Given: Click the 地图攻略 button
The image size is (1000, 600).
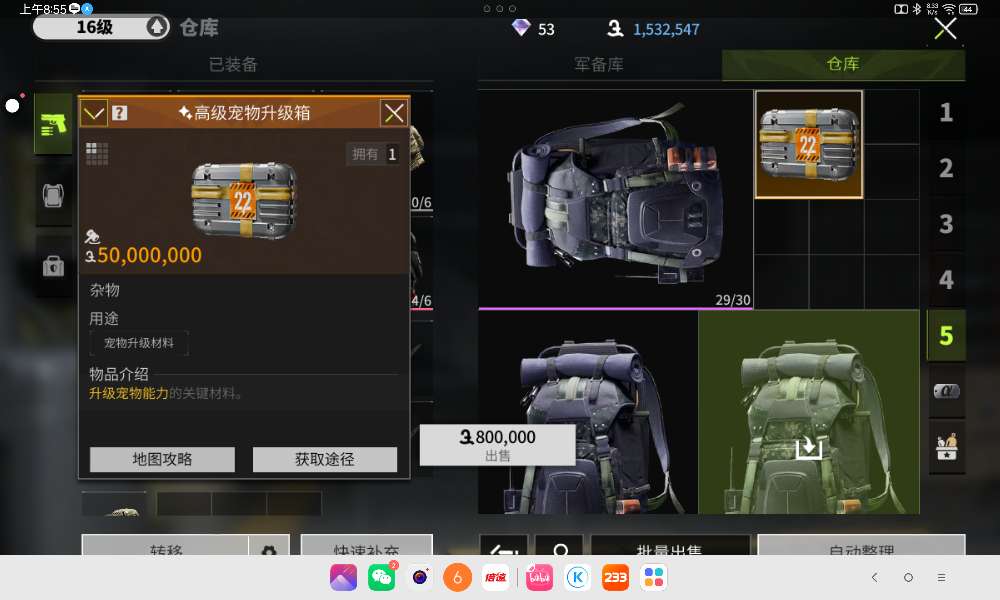Looking at the screenshot, I should pyautogui.click(x=162, y=459).
